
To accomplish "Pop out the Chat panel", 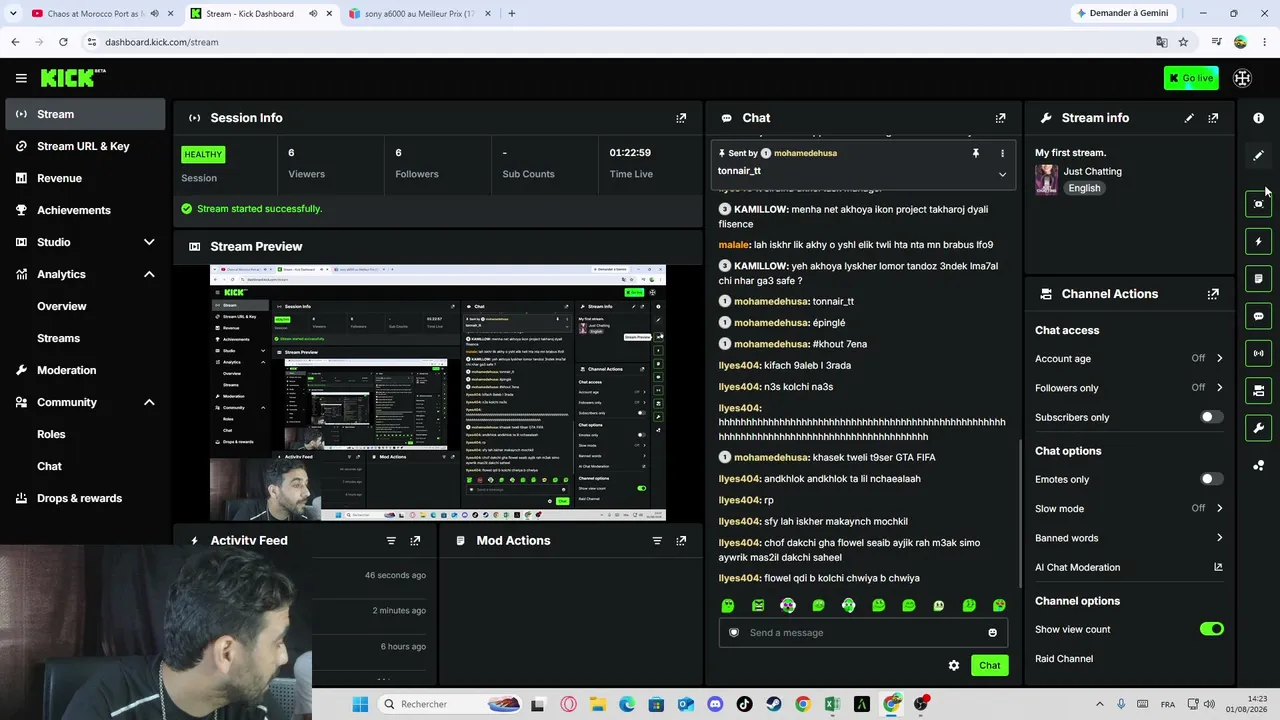I will [1000, 118].
